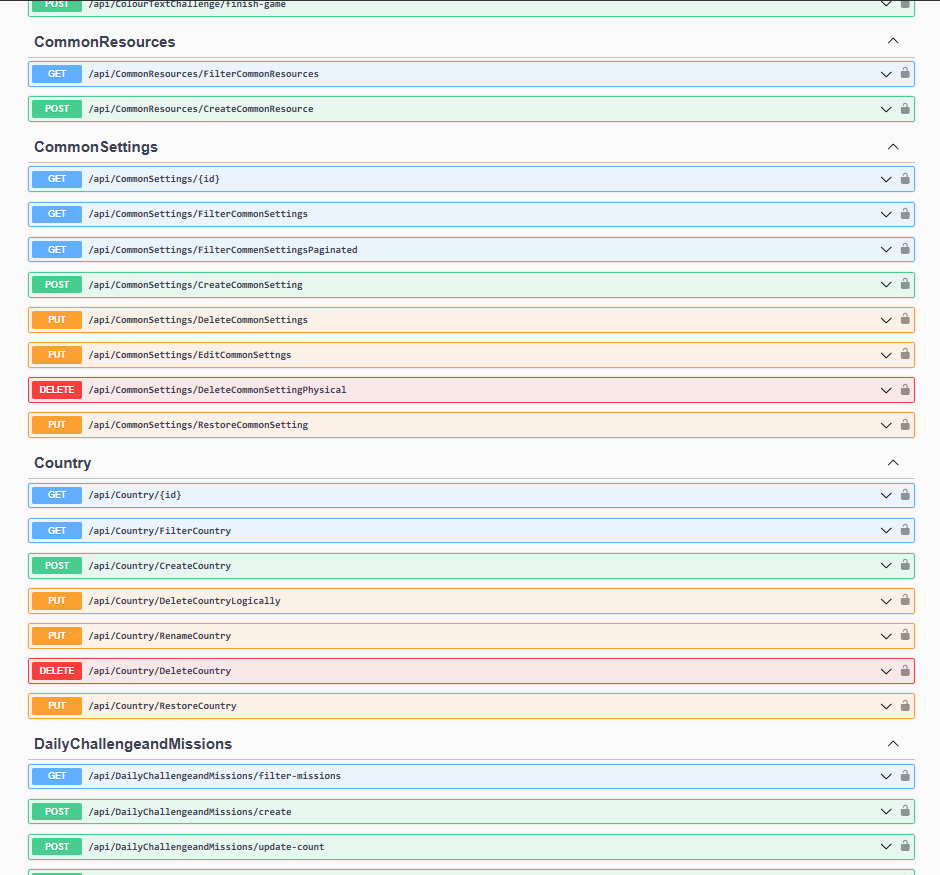Image resolution: width=940 pixels, height=875 pixels.
Task: Click the GET badge on /api/CommonSettings/FilterCommonSettings
Action: click(56, 213)
